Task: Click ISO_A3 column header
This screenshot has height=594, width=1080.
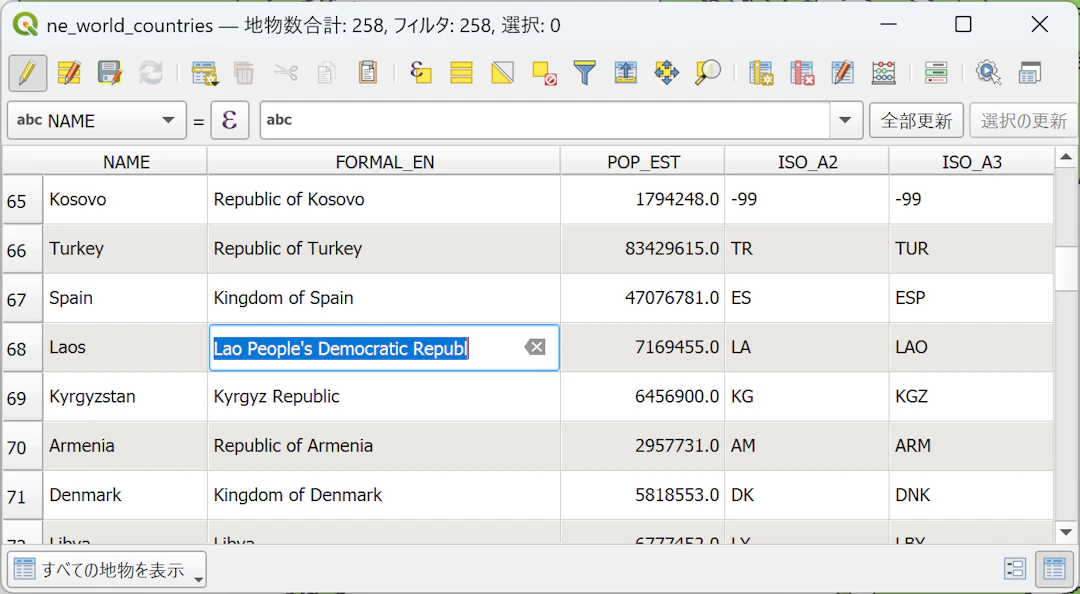Action: click(971, 162)
